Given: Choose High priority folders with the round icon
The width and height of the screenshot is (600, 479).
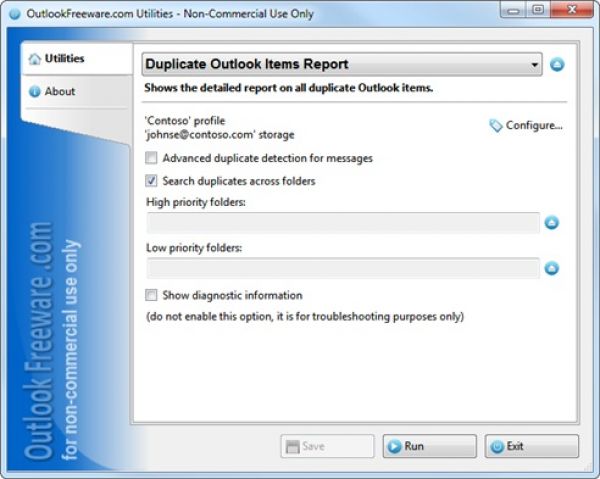Looking at the screenshot, I should coord(551,222).
